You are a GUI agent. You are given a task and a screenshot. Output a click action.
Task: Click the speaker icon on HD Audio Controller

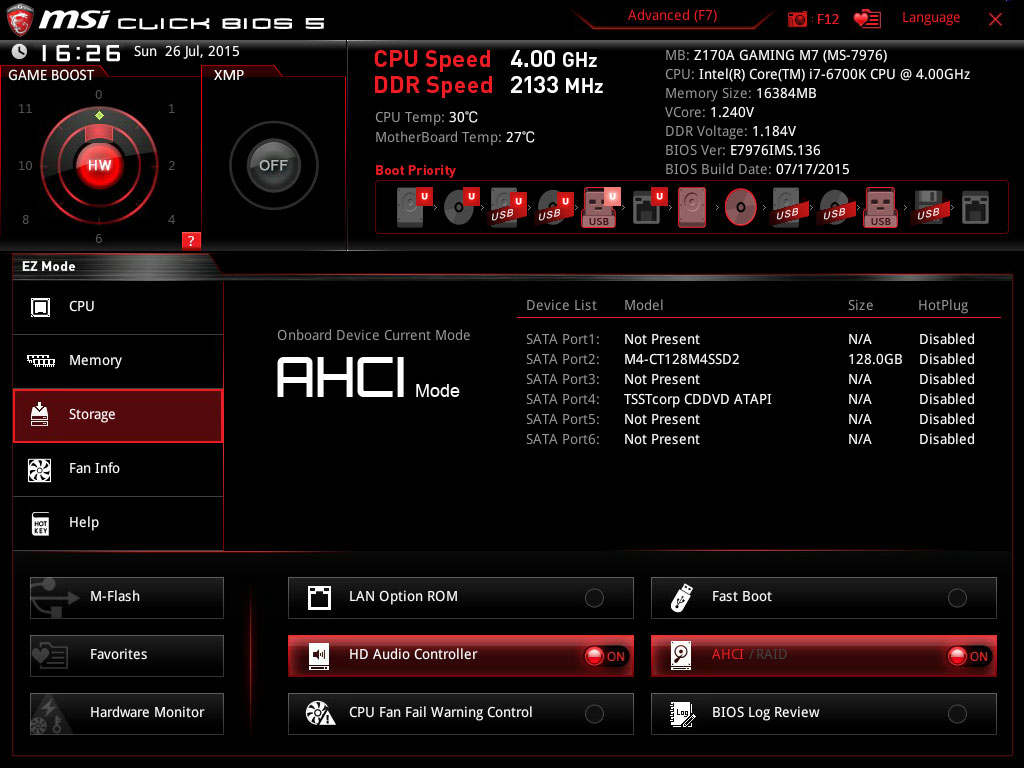click(319, 656)
